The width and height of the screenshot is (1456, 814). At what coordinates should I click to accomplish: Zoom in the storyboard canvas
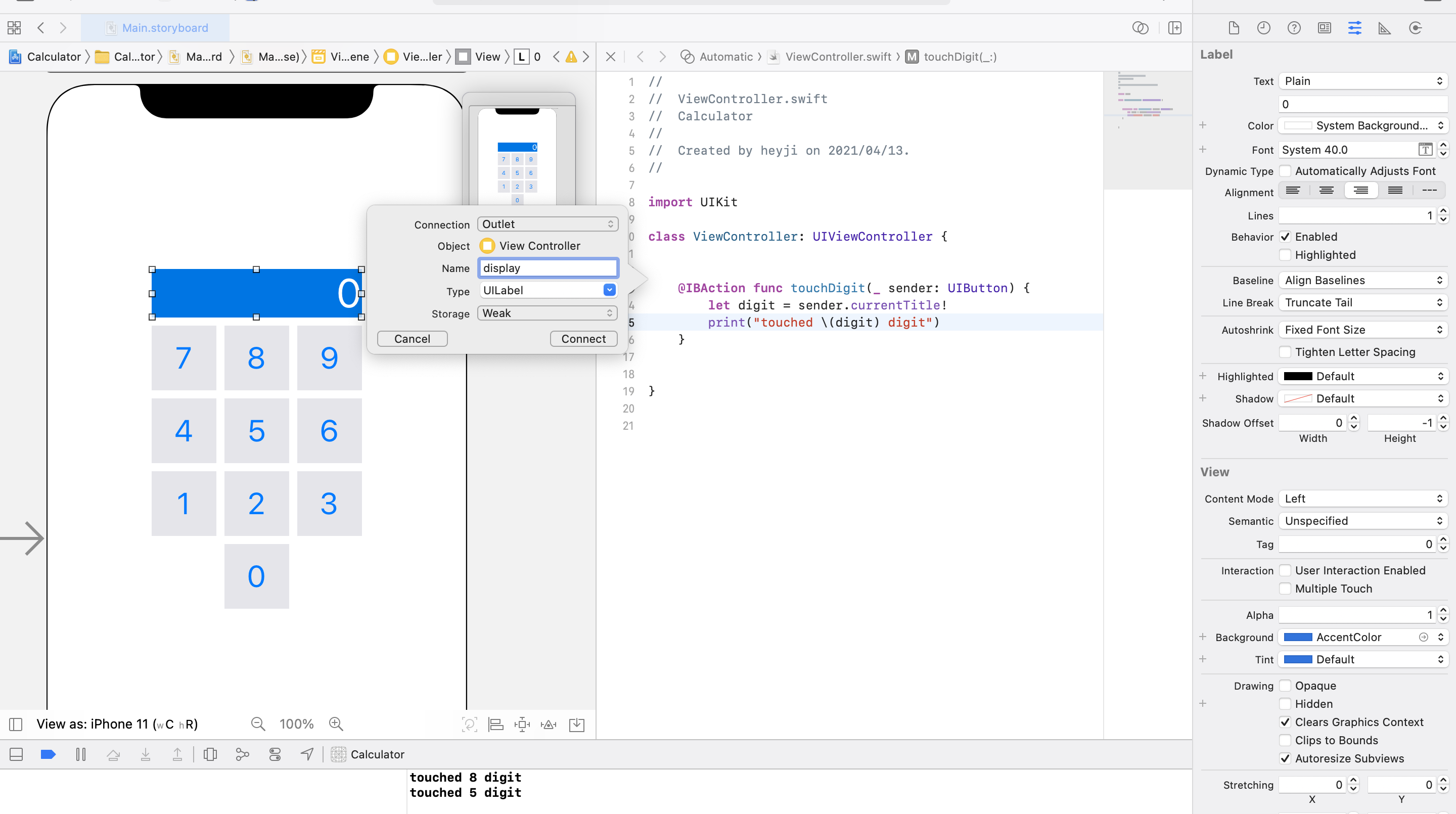coord(336,723)
